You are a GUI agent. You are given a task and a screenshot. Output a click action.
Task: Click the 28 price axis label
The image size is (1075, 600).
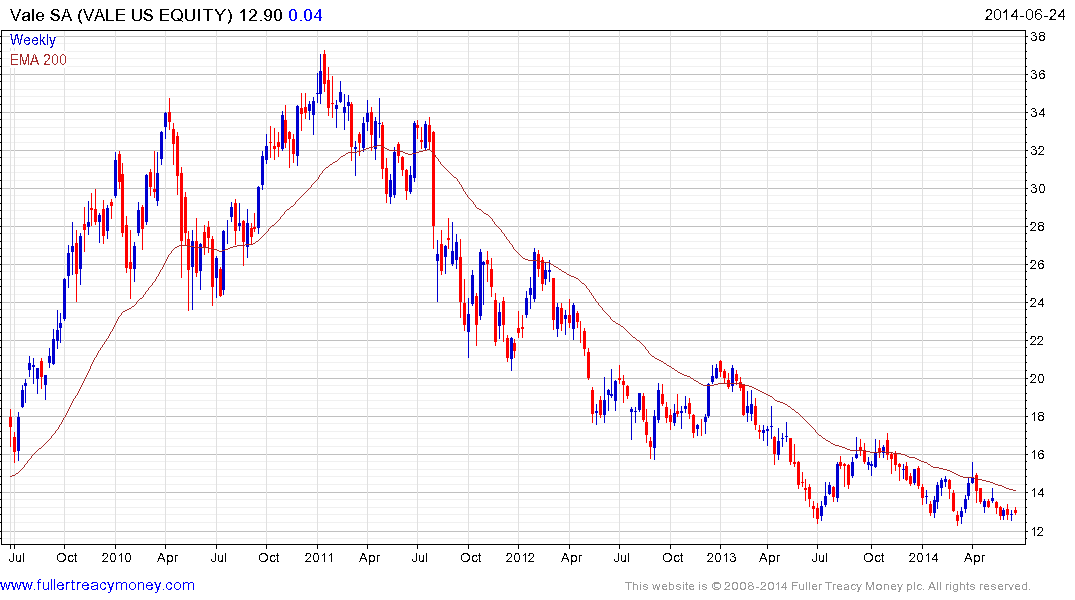[1038, 227]
